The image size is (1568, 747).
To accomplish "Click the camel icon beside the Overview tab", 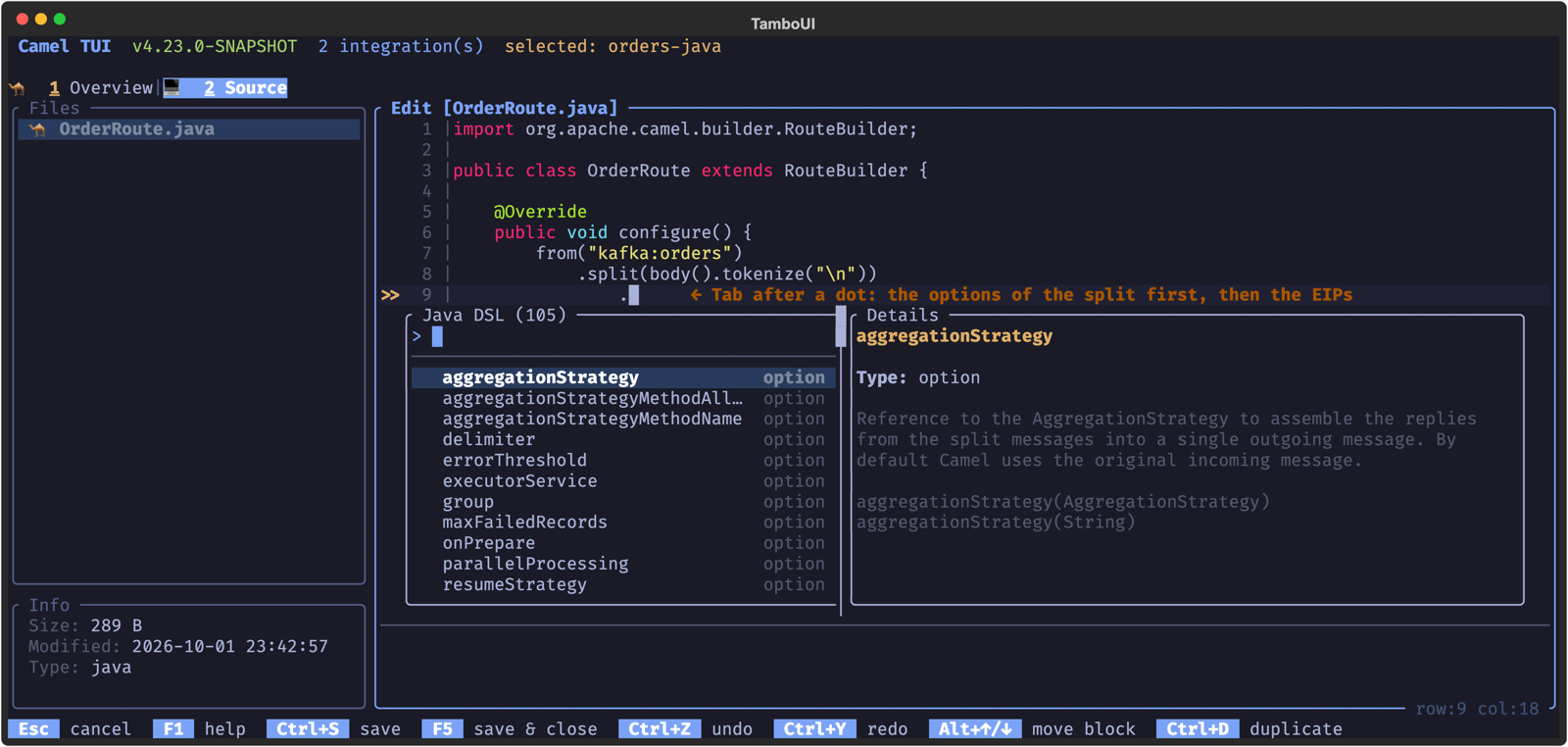I will tap(18, 88).
